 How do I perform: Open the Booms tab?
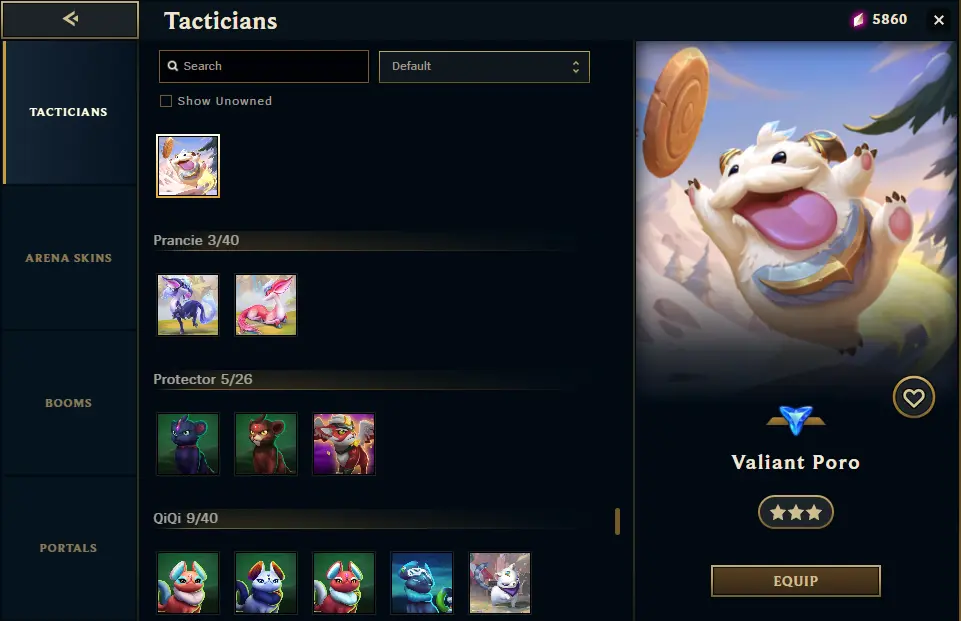(x=69, y=403)
